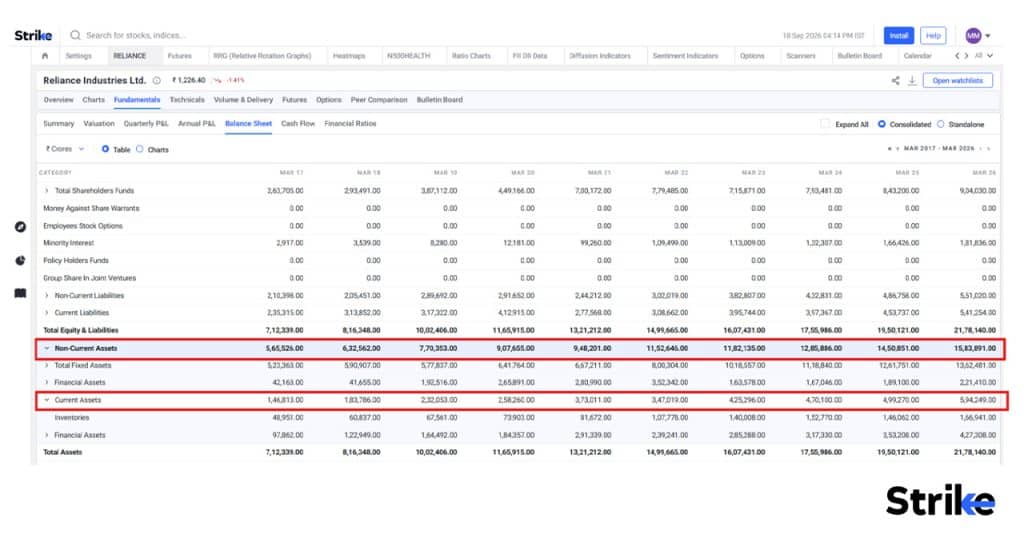Expand Financial Assets under Current Assets
This screenshot has height=542, width=1024.
pos(46,436)
